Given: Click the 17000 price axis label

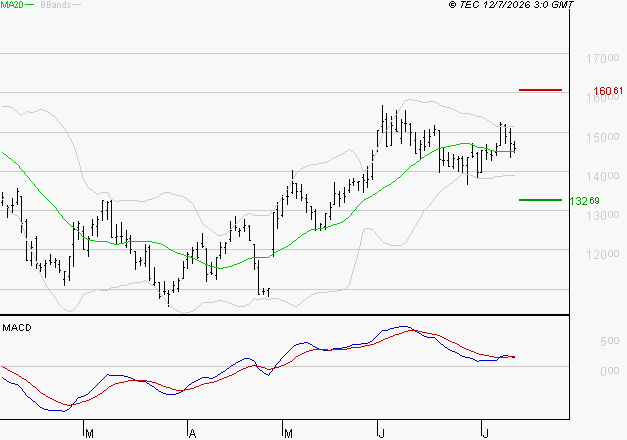Looking at the screenshot, I should click(603, 58).
